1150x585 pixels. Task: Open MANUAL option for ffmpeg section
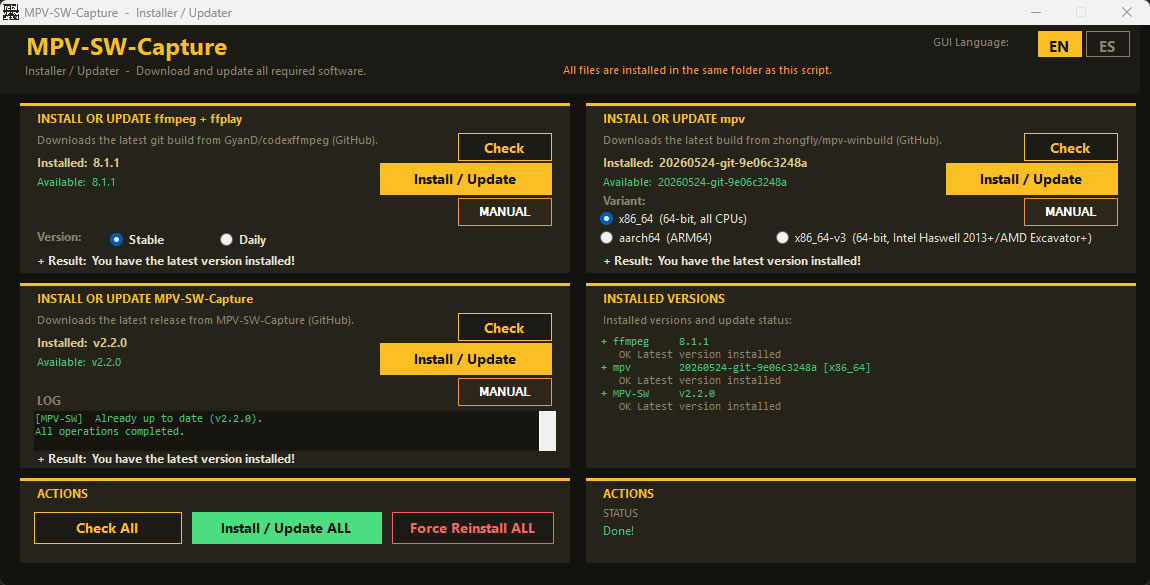point(505,212)
